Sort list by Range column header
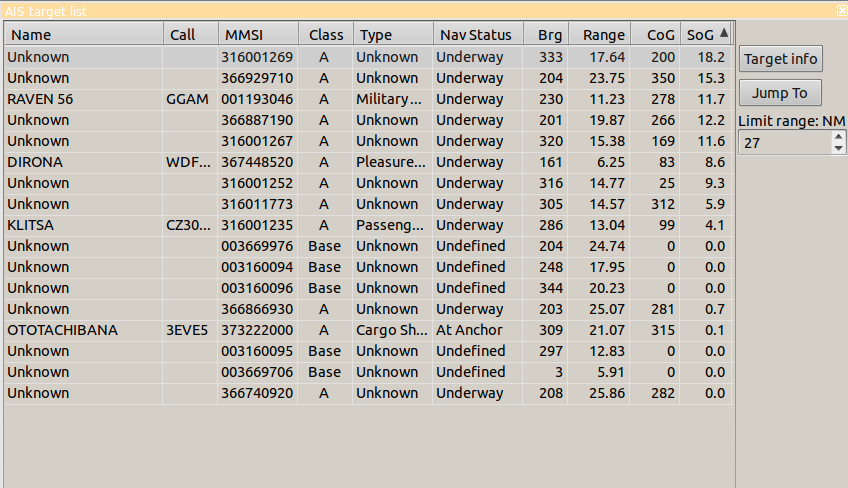 600,35
